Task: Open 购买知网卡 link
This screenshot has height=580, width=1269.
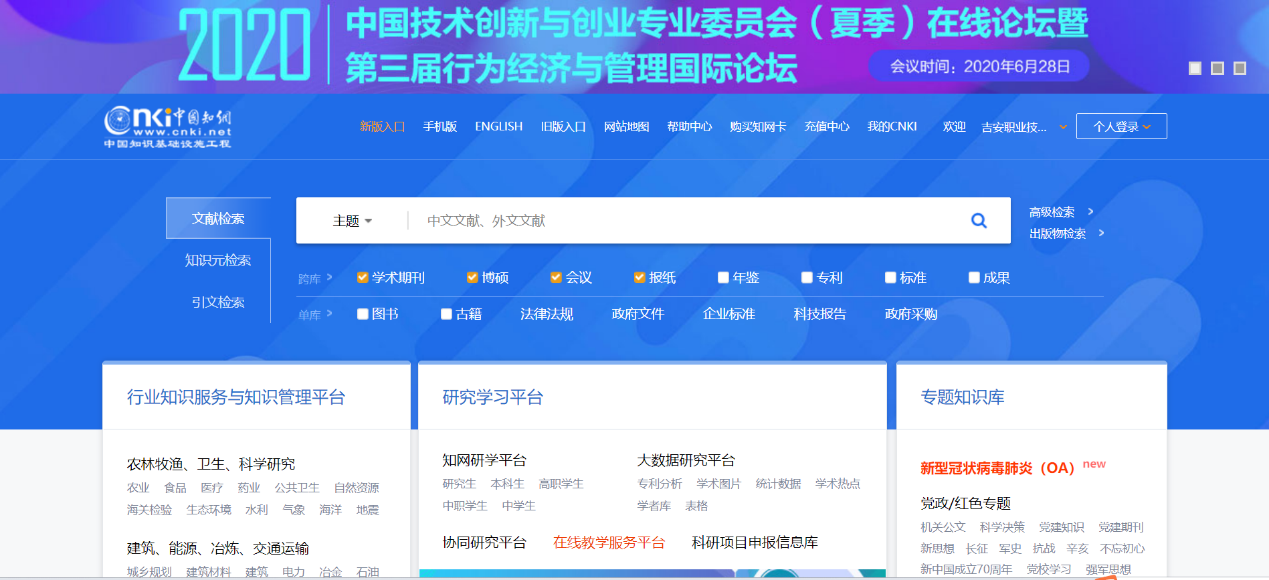Action: 758,127
